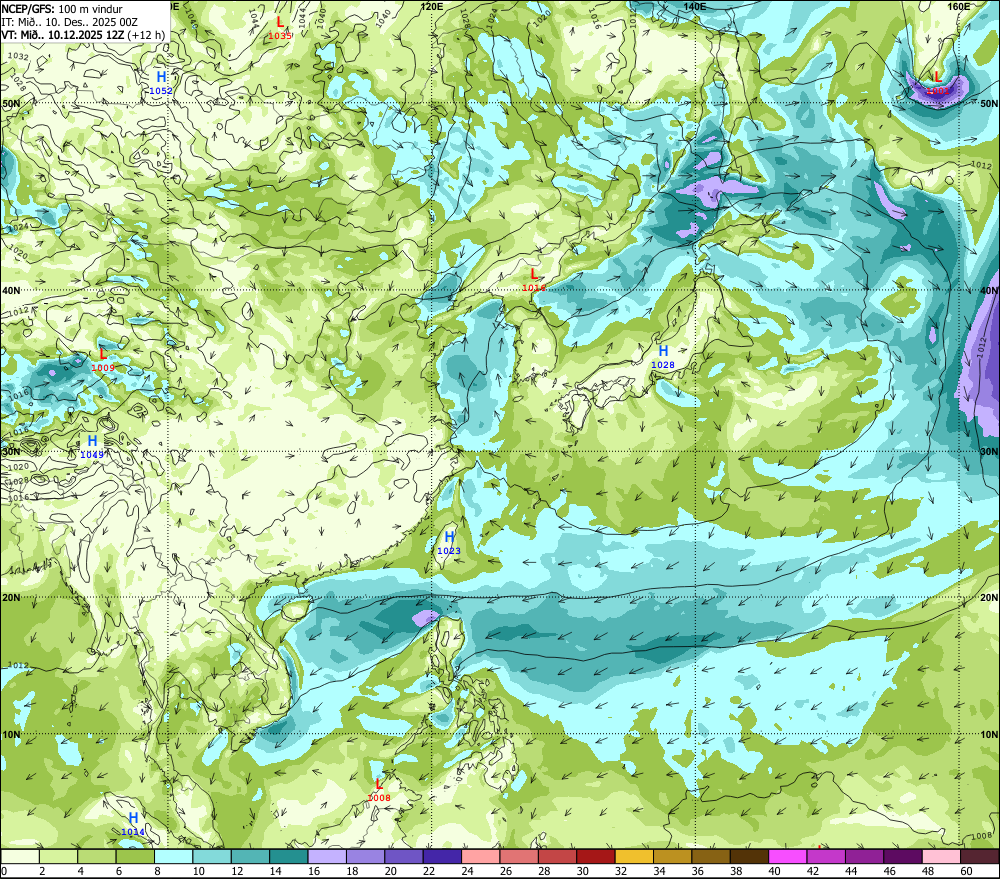The height and width of the screenshot is (879, 1000).
Task: Select the dark purple 46–48 legend swatch
Action: point(904,856)
